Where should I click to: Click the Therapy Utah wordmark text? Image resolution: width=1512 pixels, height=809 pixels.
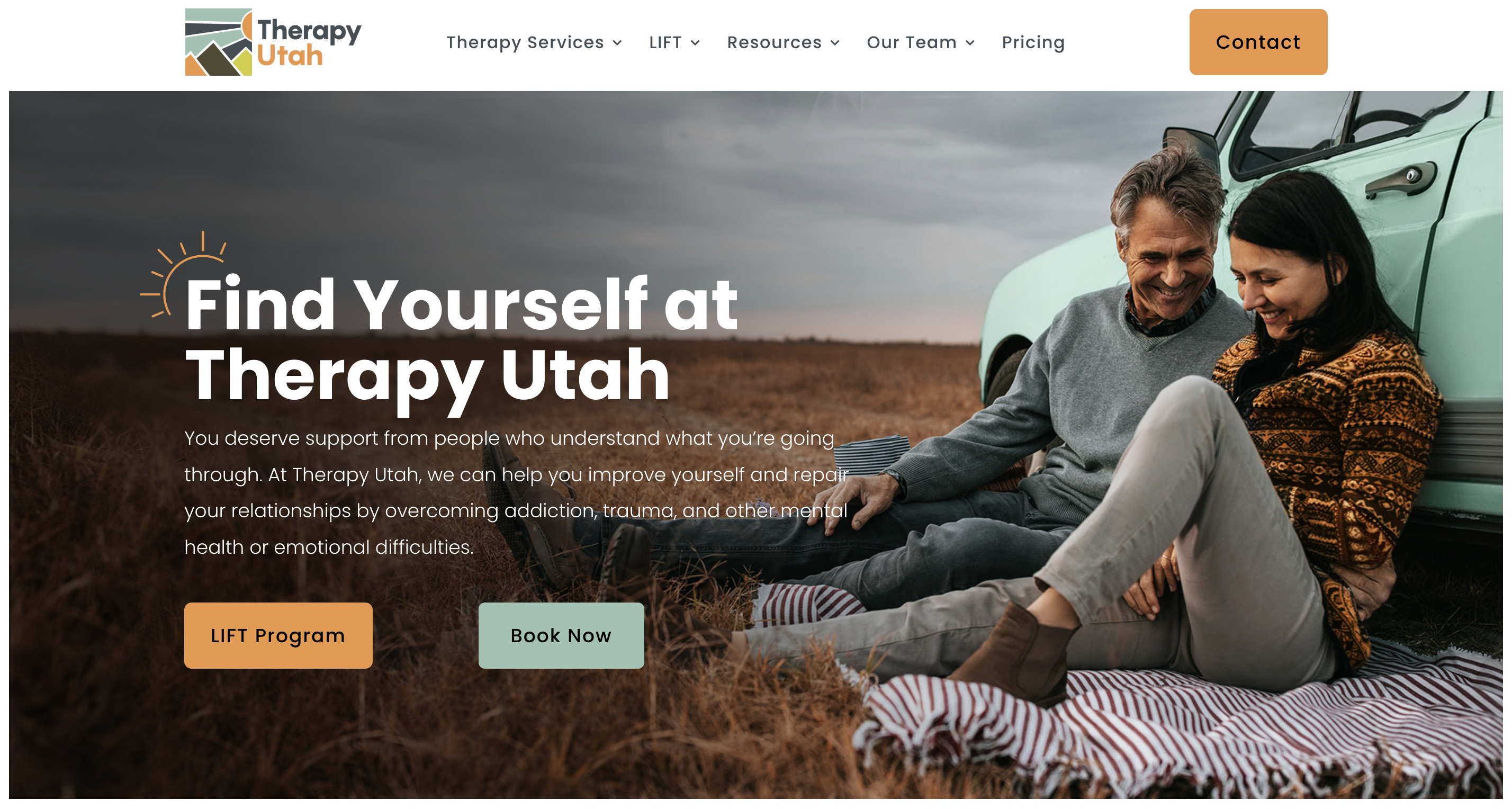click(309, 42)
